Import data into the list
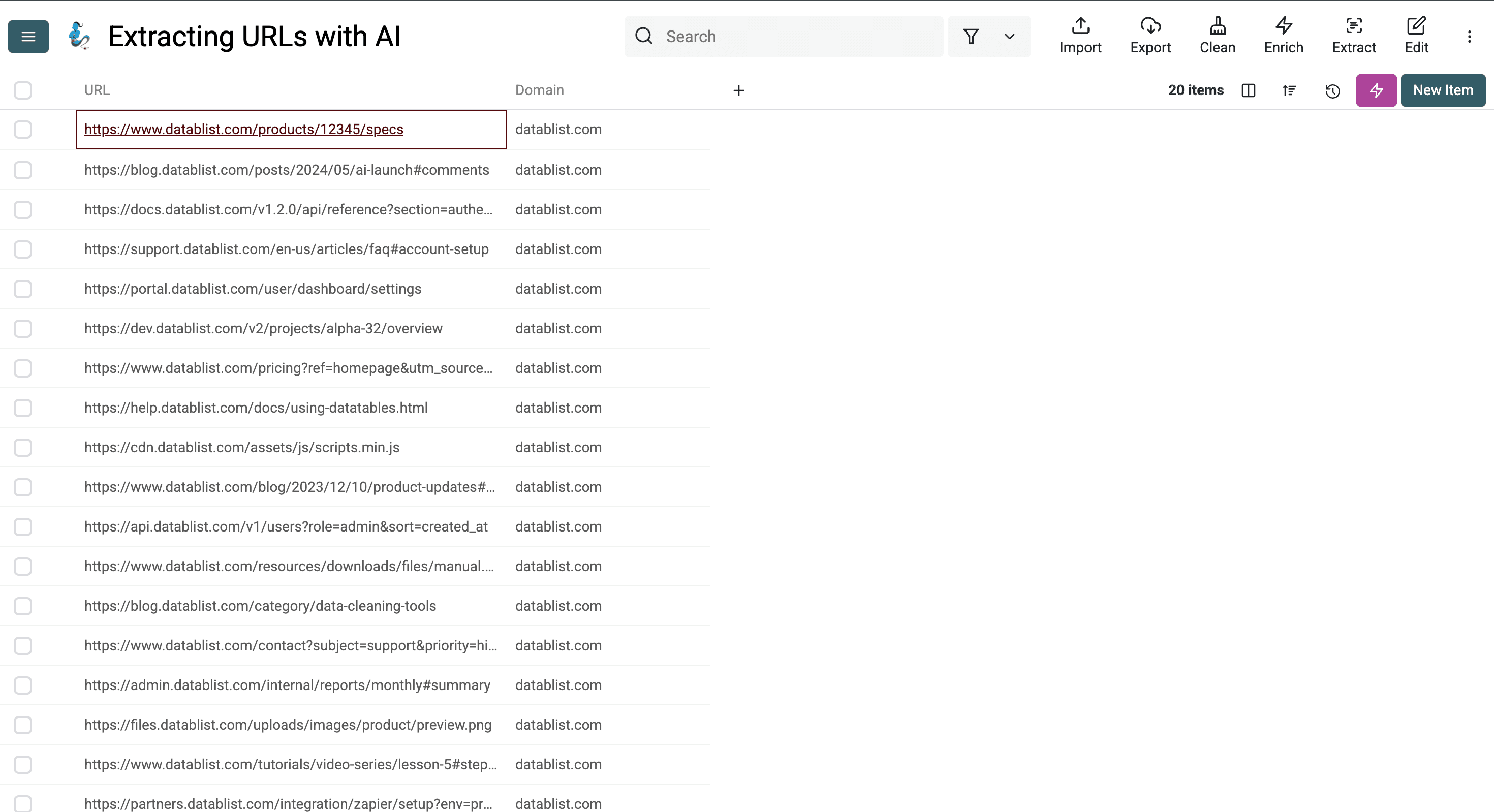Screen dimensions: 1494x812 coord(1080,36)
